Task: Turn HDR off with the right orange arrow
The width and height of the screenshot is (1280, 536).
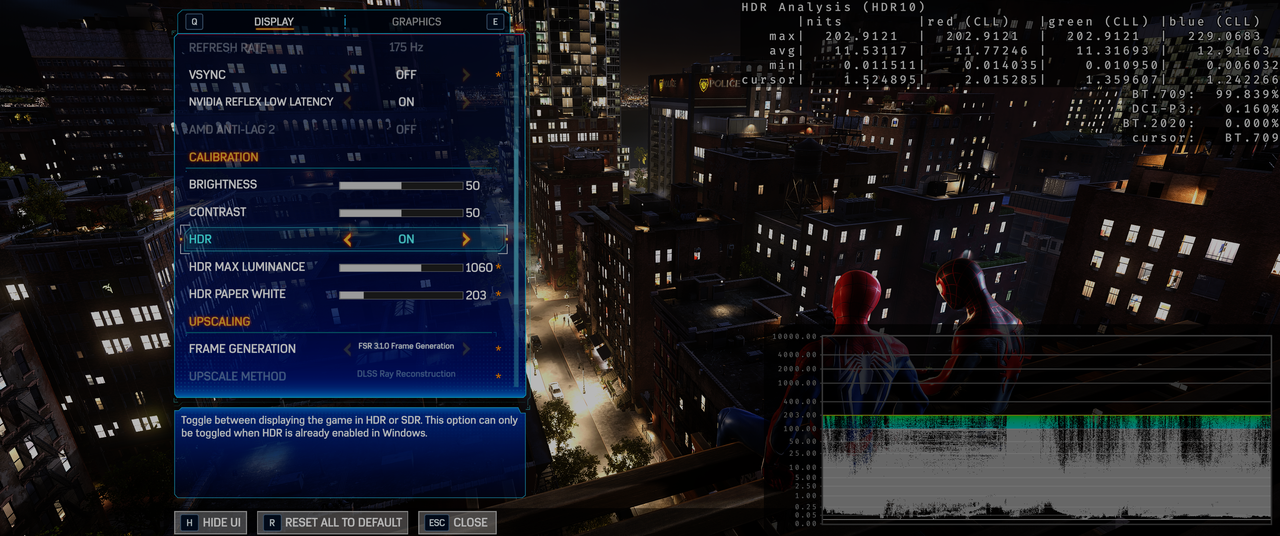Action: (466, 239)
